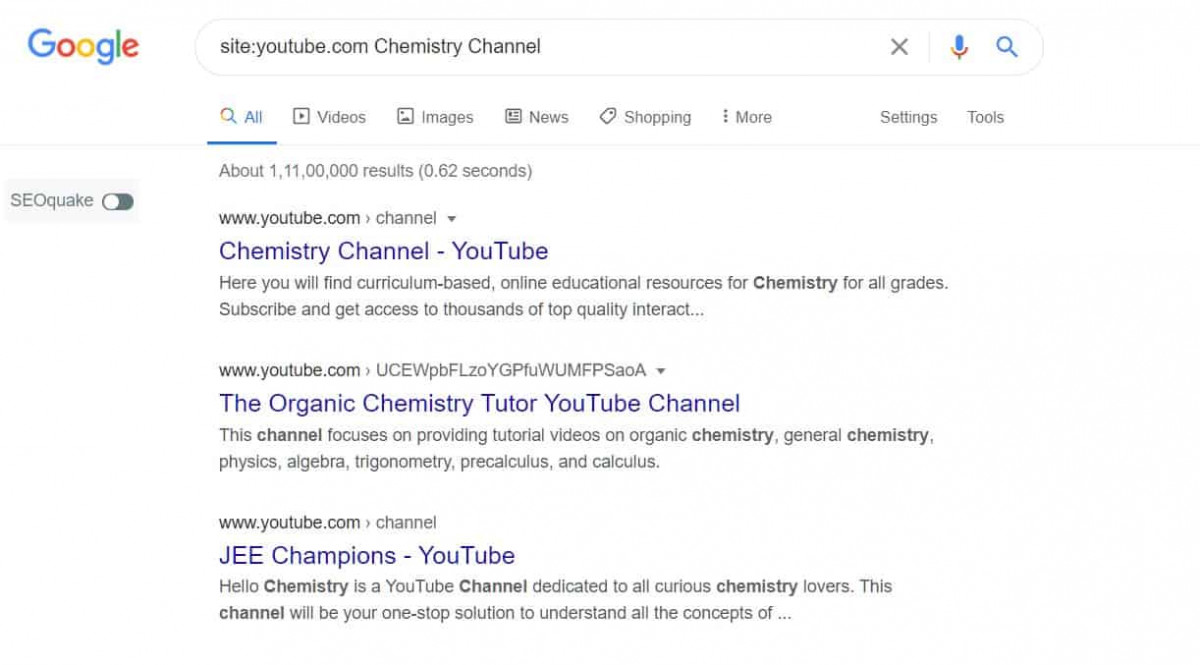Click the Tools menu
The image size is (1200, 665).
pos(985,117)
